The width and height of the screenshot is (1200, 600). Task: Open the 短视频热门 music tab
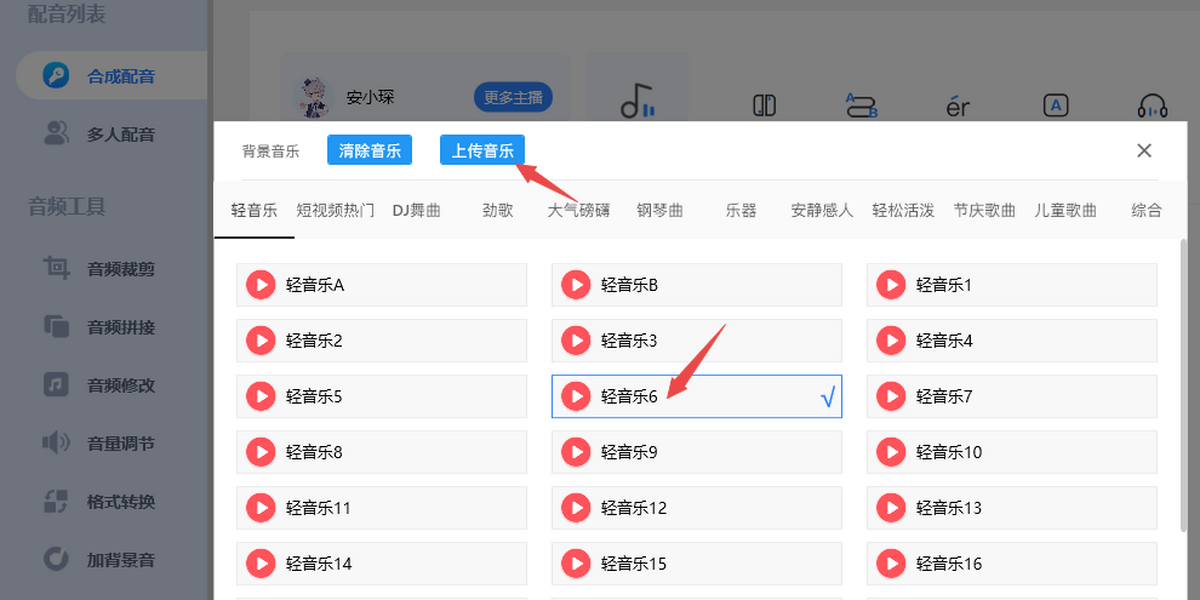(336, 211)
